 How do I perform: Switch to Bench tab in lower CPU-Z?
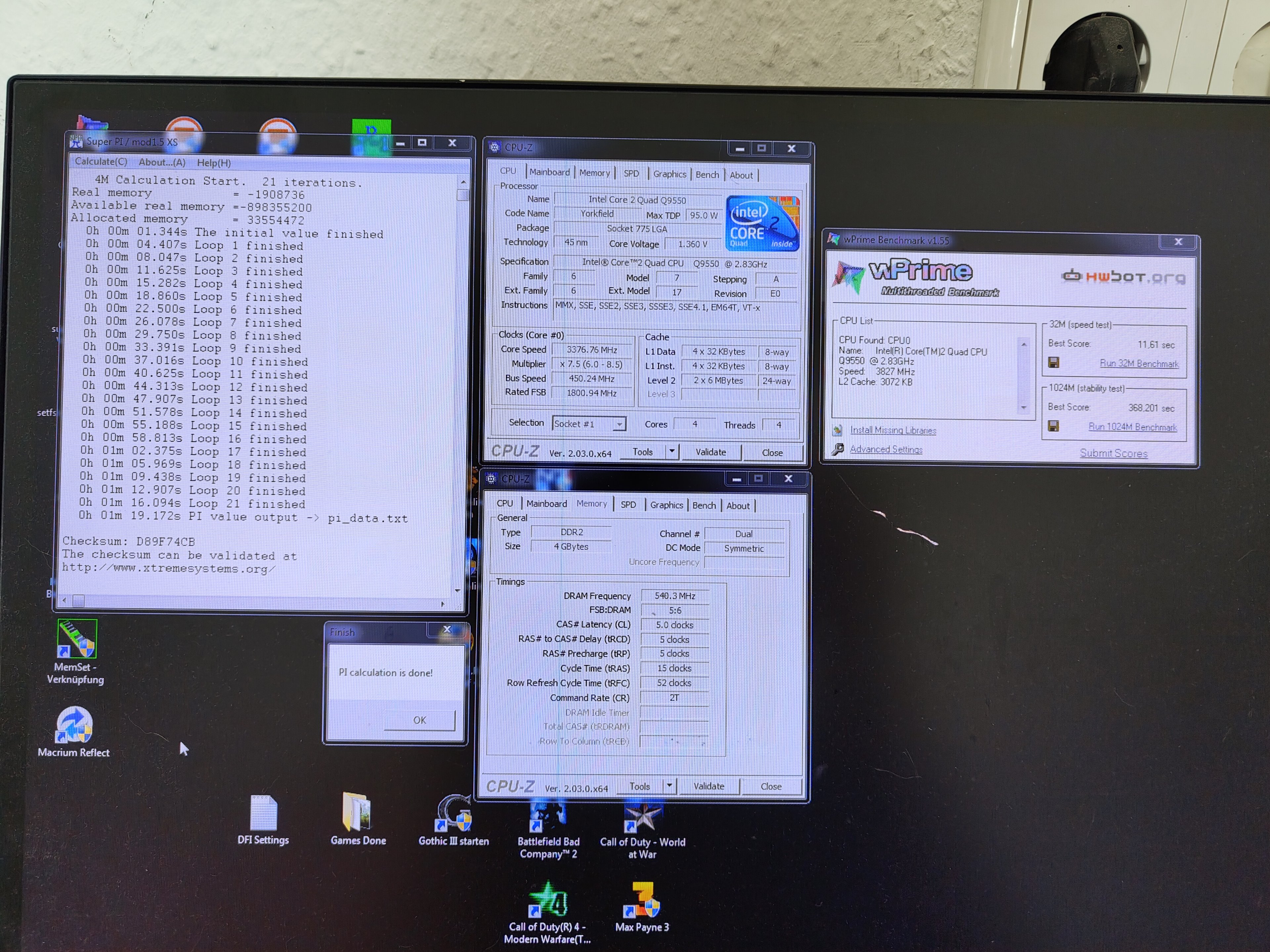(x=704, y=505)
